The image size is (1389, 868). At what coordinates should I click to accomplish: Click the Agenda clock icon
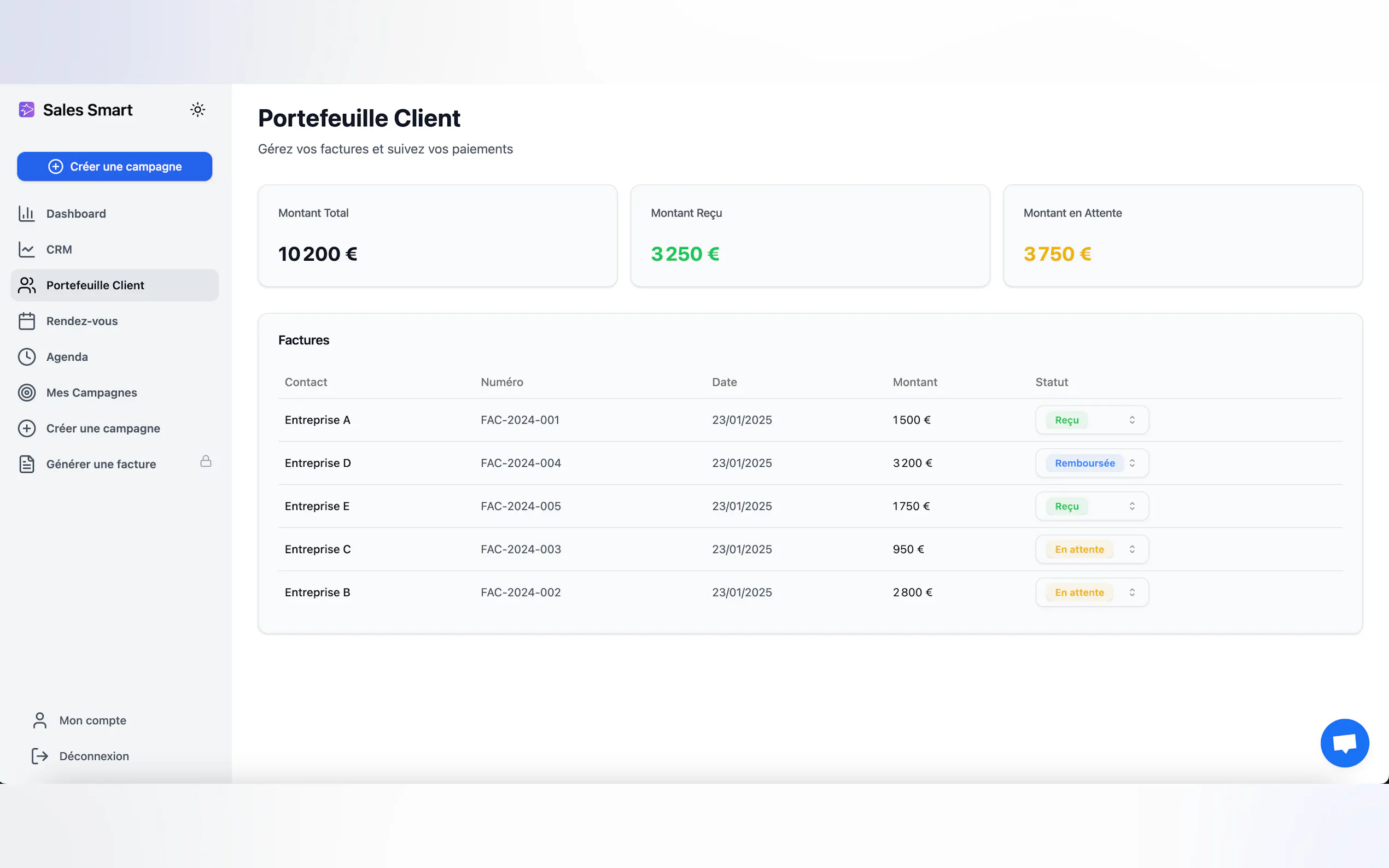pos(26,356)
